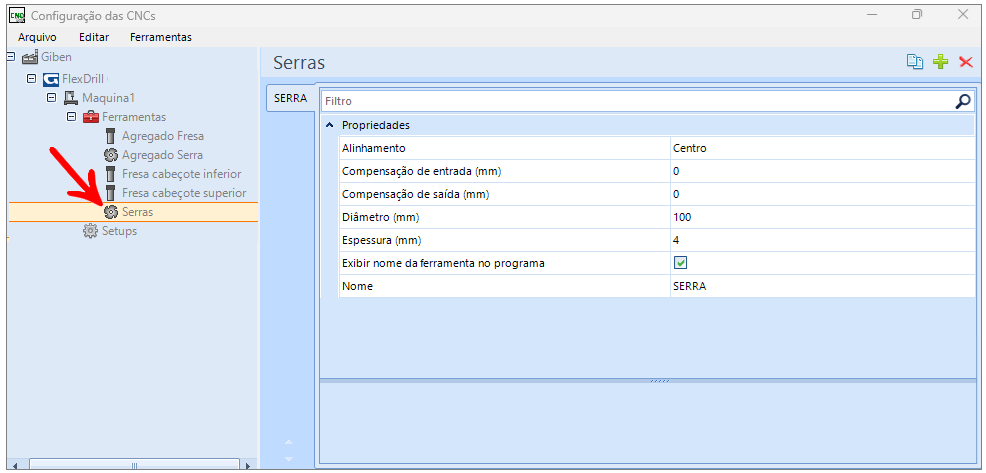
Task: Open Fresa cabeçote inferior in tree
Action: click(181, 174)
